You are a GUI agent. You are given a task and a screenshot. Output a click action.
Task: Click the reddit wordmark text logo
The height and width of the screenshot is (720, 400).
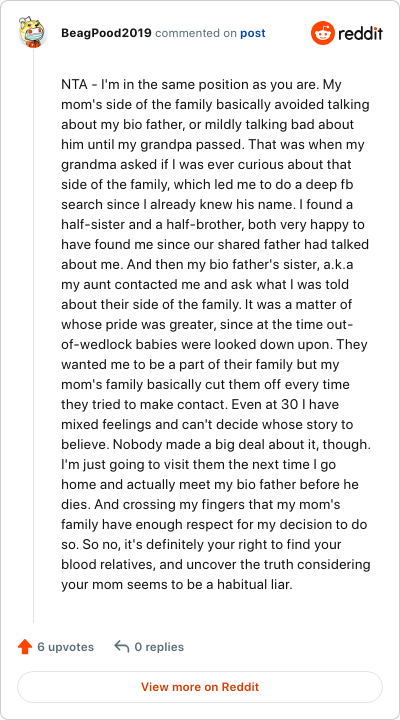(x=361, y=33)
